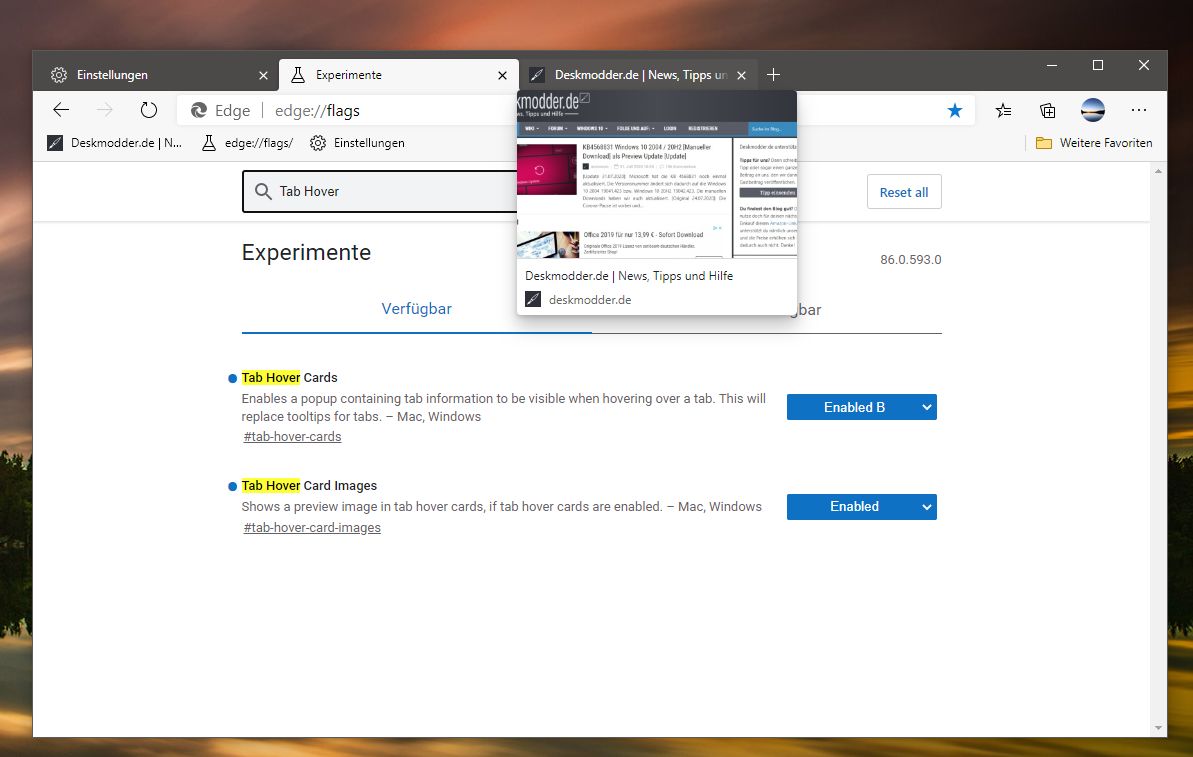This screenshot has height=757, width=1193.
Task: Toggle the blue favorite star
Action: point(954,111)
